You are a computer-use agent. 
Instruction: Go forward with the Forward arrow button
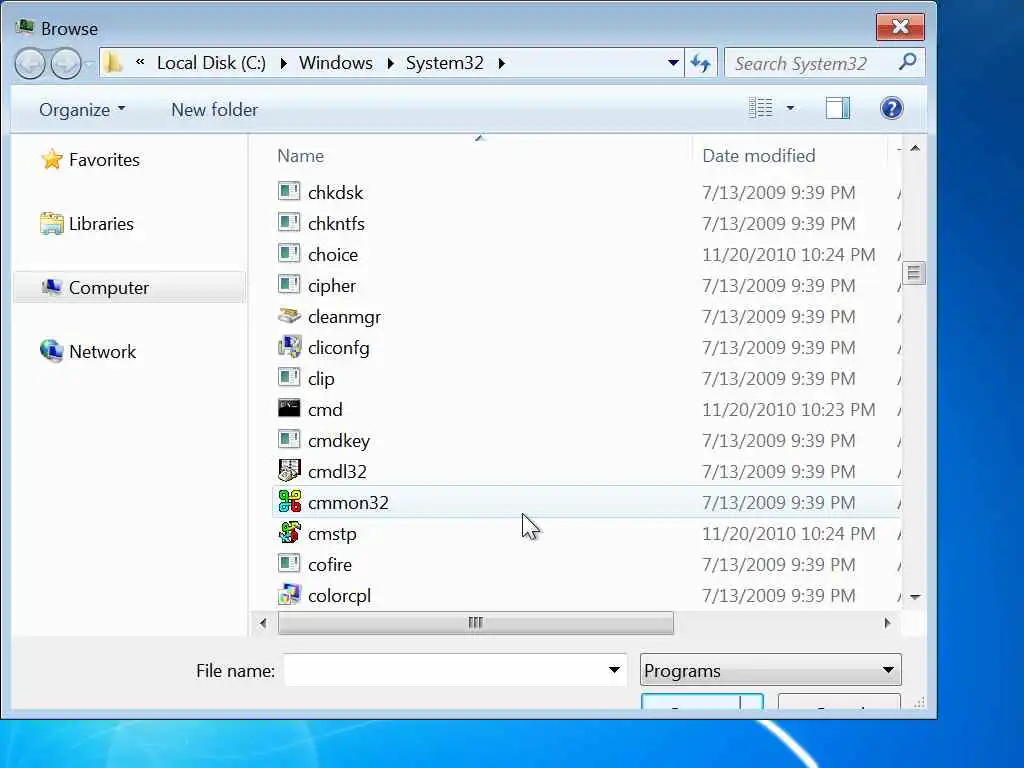[x=66, y=63]
